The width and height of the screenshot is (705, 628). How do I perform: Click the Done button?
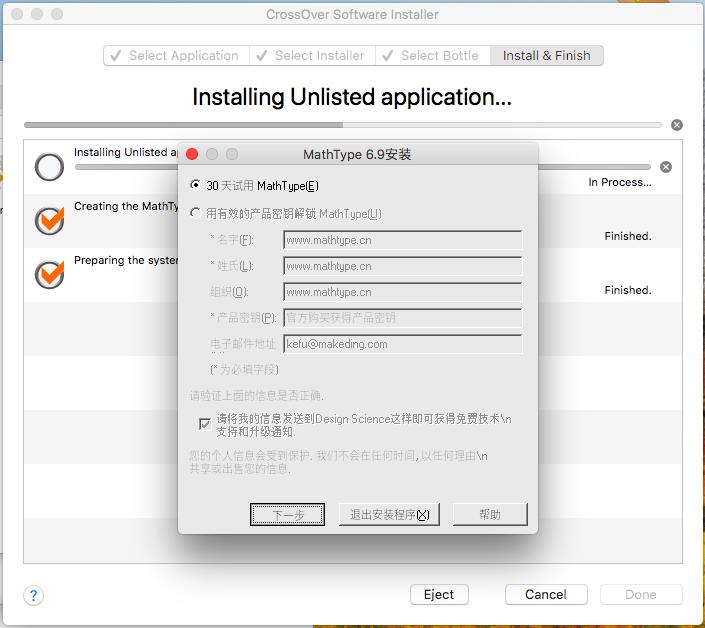[x=641, y=594]
